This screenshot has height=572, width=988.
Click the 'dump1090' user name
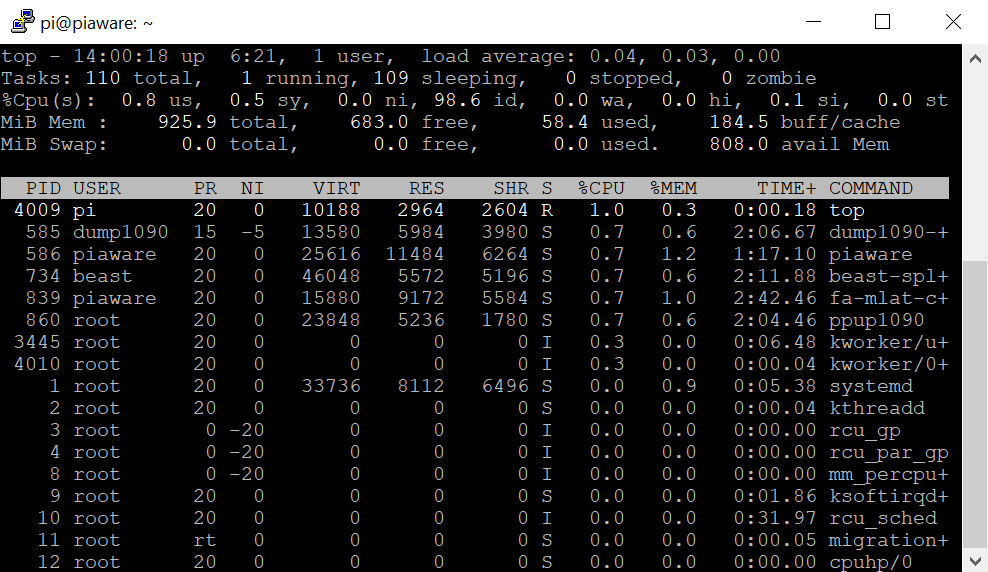coord(120,232)
